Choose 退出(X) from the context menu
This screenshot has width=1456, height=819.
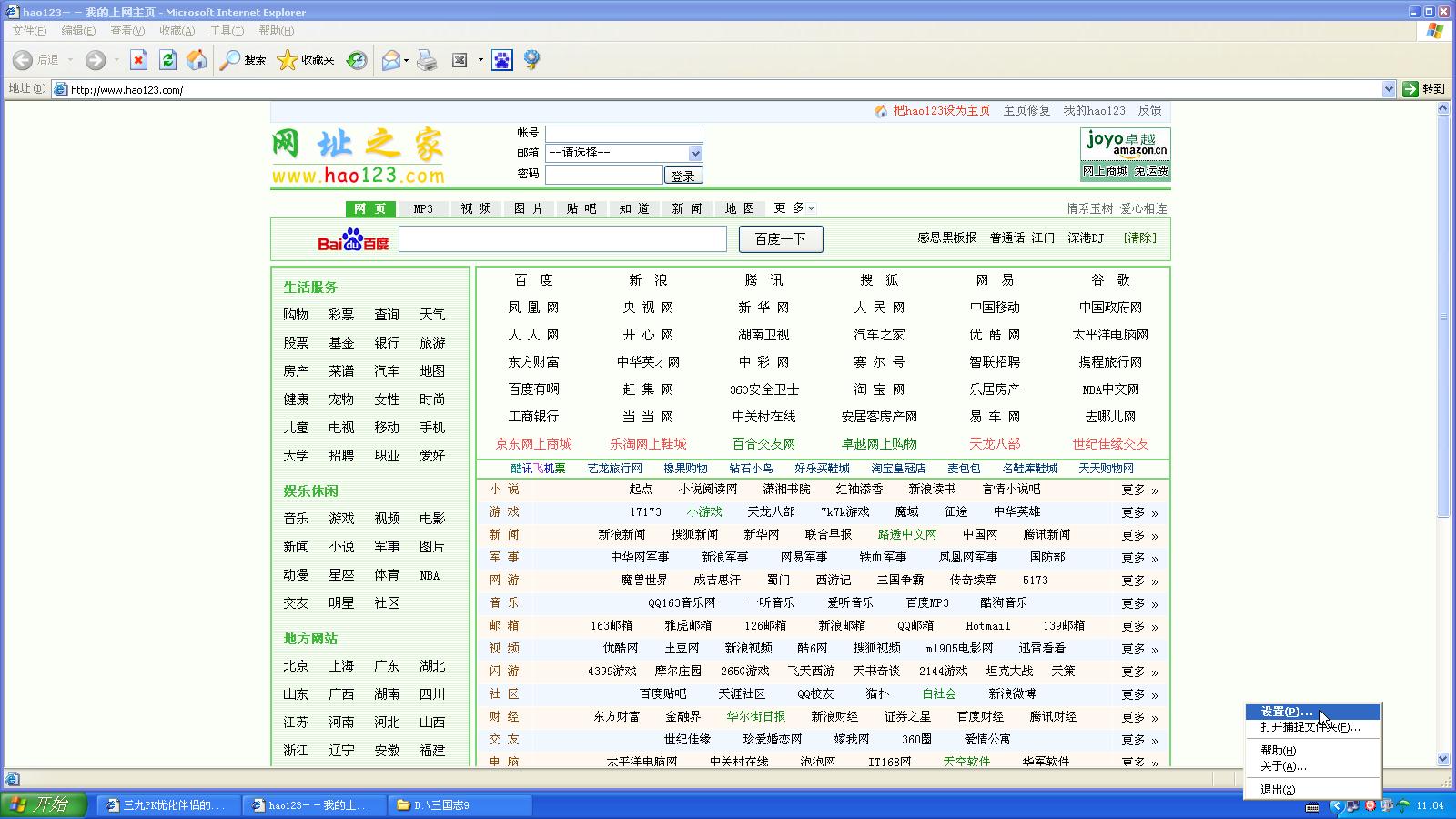[x=1278, y=790]
